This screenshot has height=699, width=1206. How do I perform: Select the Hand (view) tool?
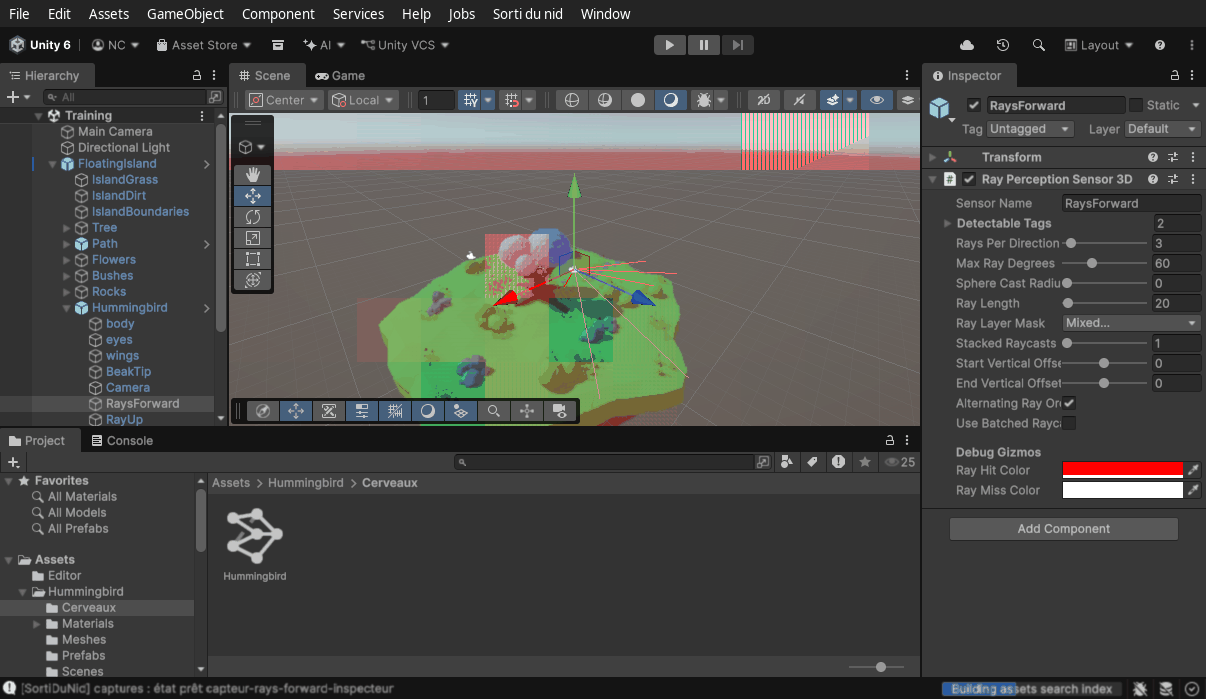[252, 175]
